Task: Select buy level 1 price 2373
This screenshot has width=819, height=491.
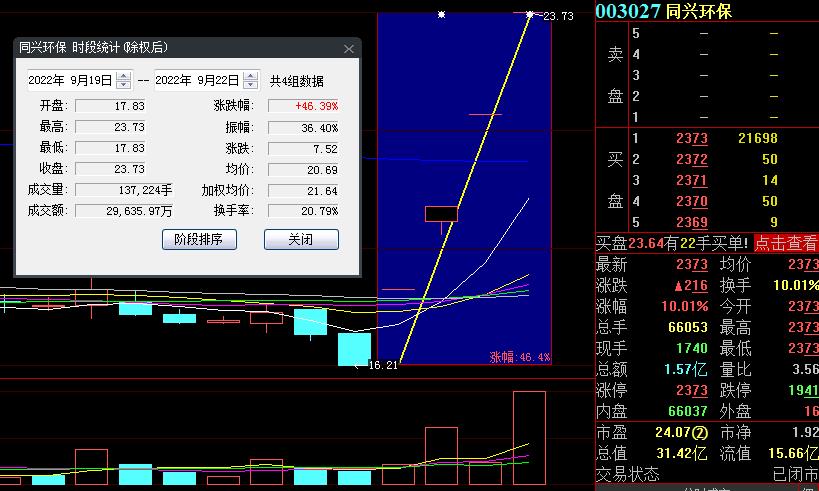Action: [691, 138]
